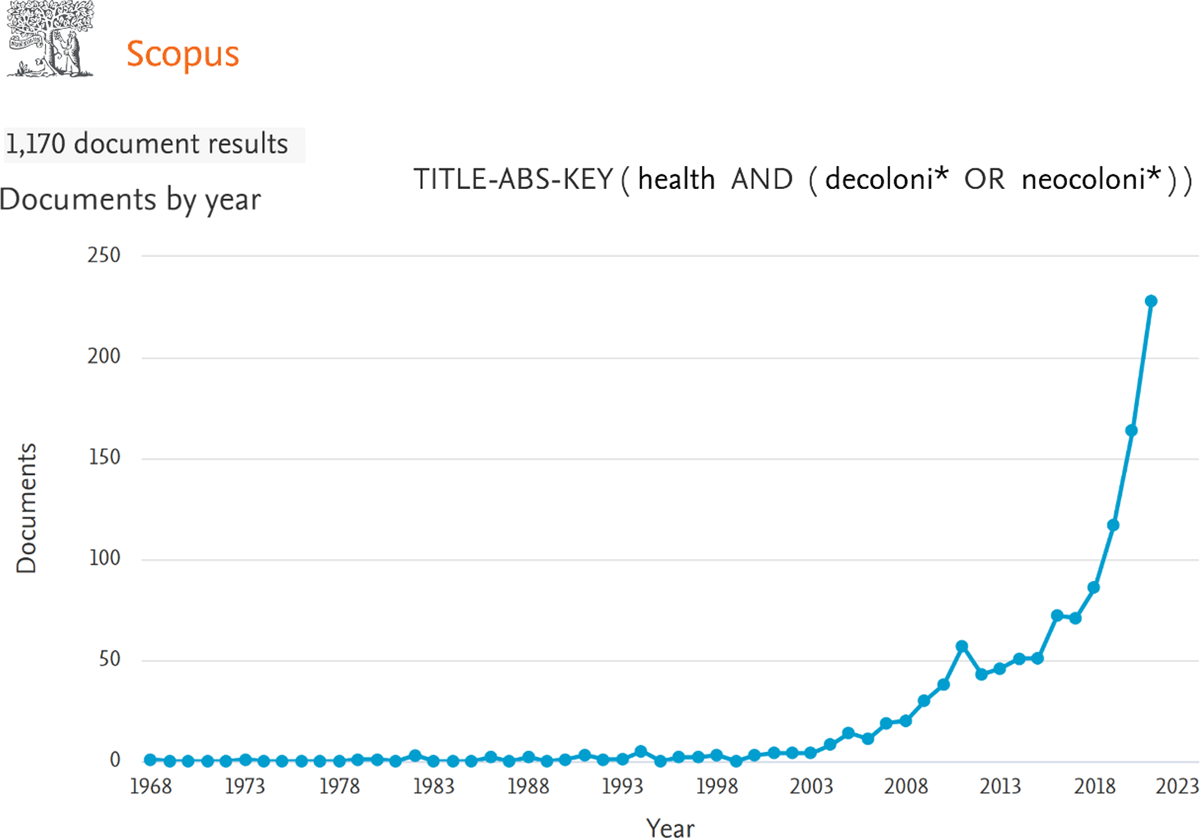
Task: Select the first data point at 1968
Action: (150, 760)
